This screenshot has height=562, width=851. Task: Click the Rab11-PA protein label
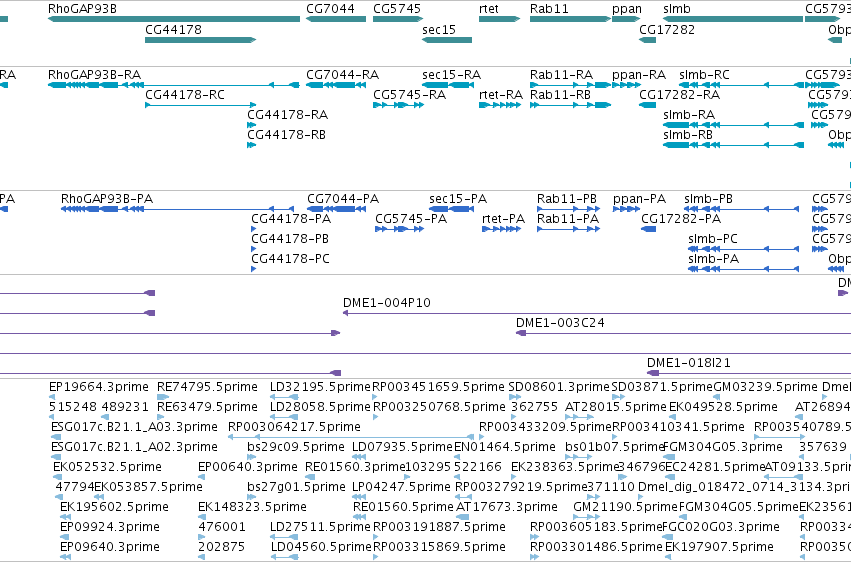568,219
